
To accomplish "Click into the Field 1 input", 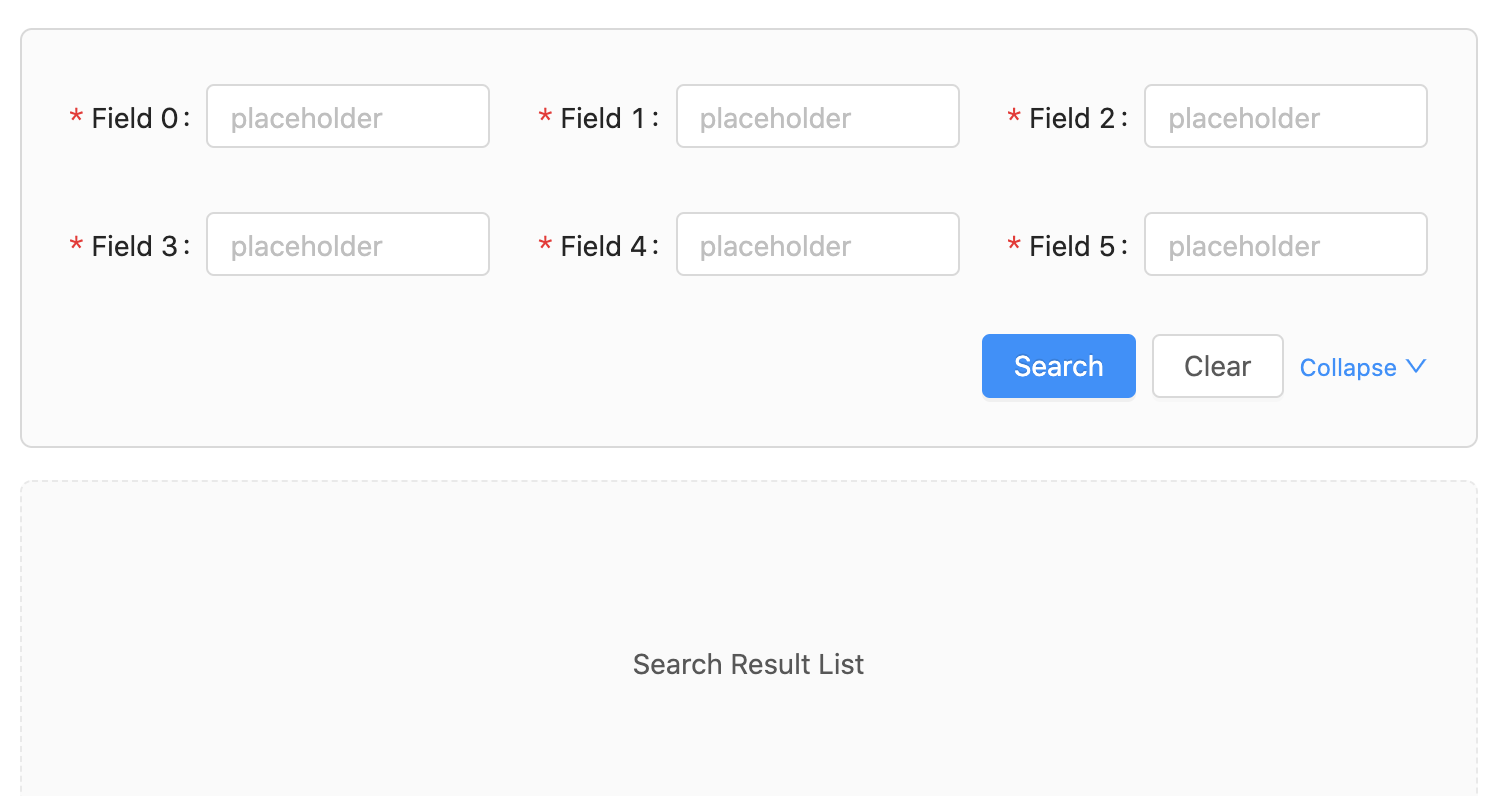I will pos(817,117).
